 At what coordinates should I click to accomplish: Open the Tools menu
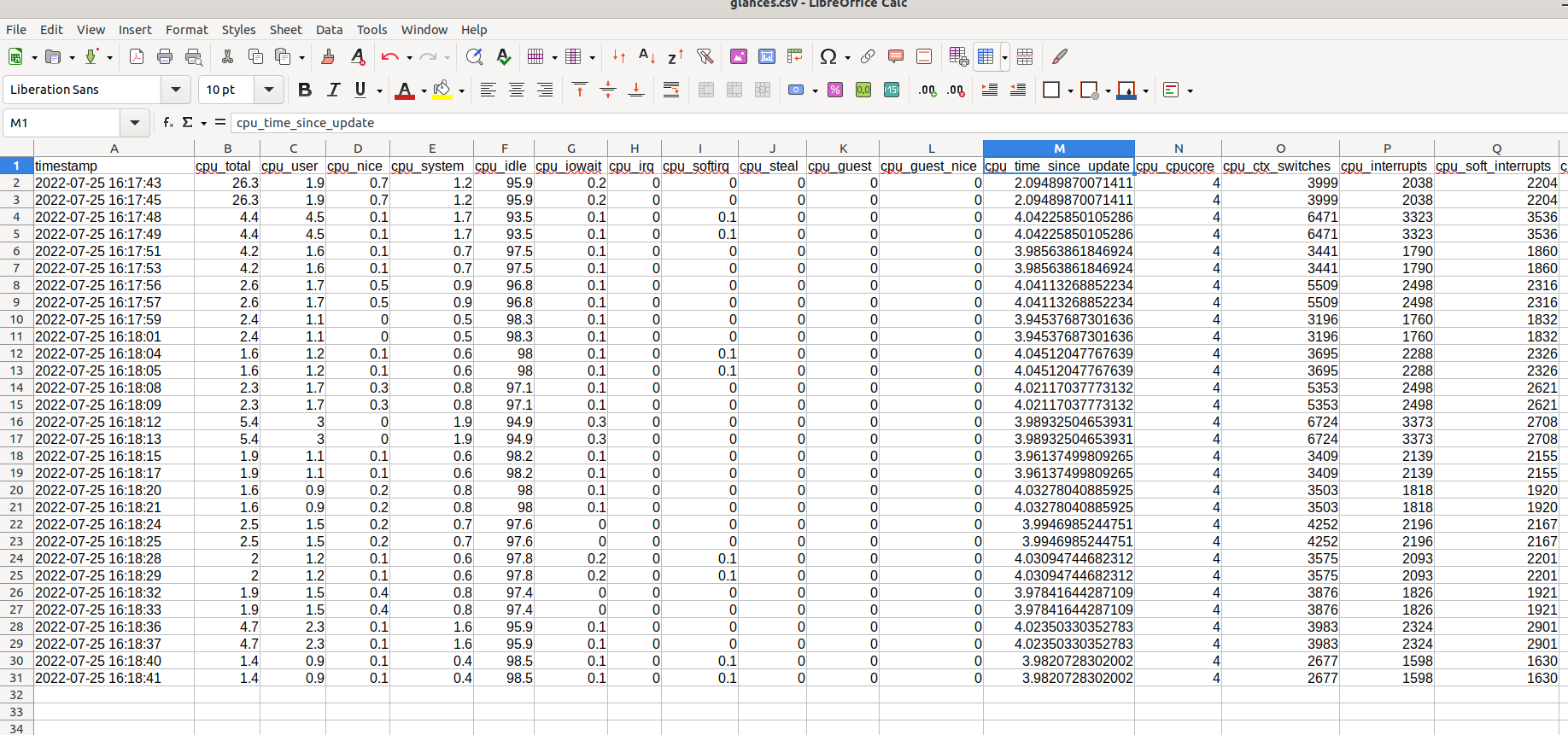(x=372, y=29)
